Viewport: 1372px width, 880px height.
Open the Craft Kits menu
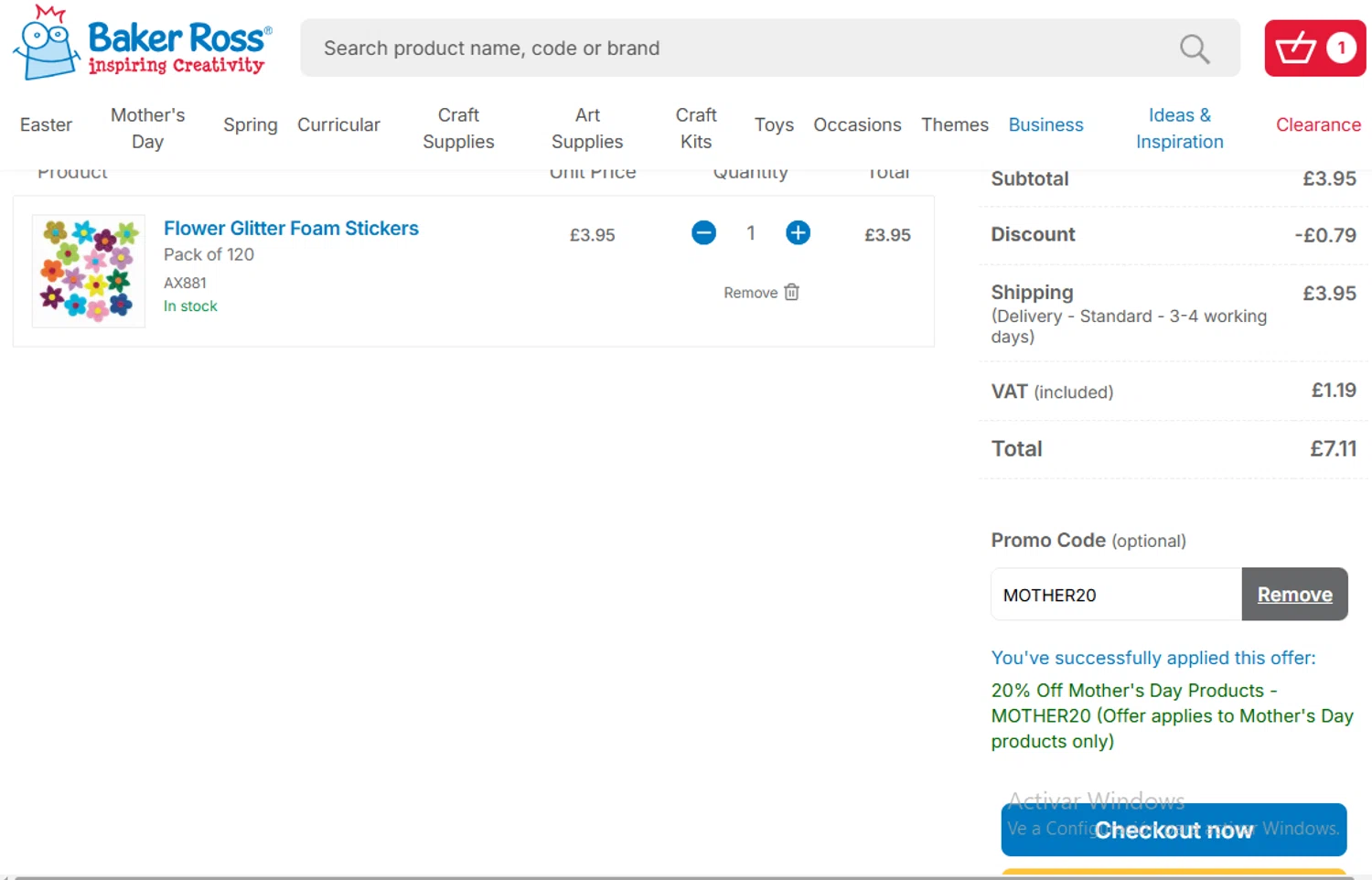(x=696, y=128)
